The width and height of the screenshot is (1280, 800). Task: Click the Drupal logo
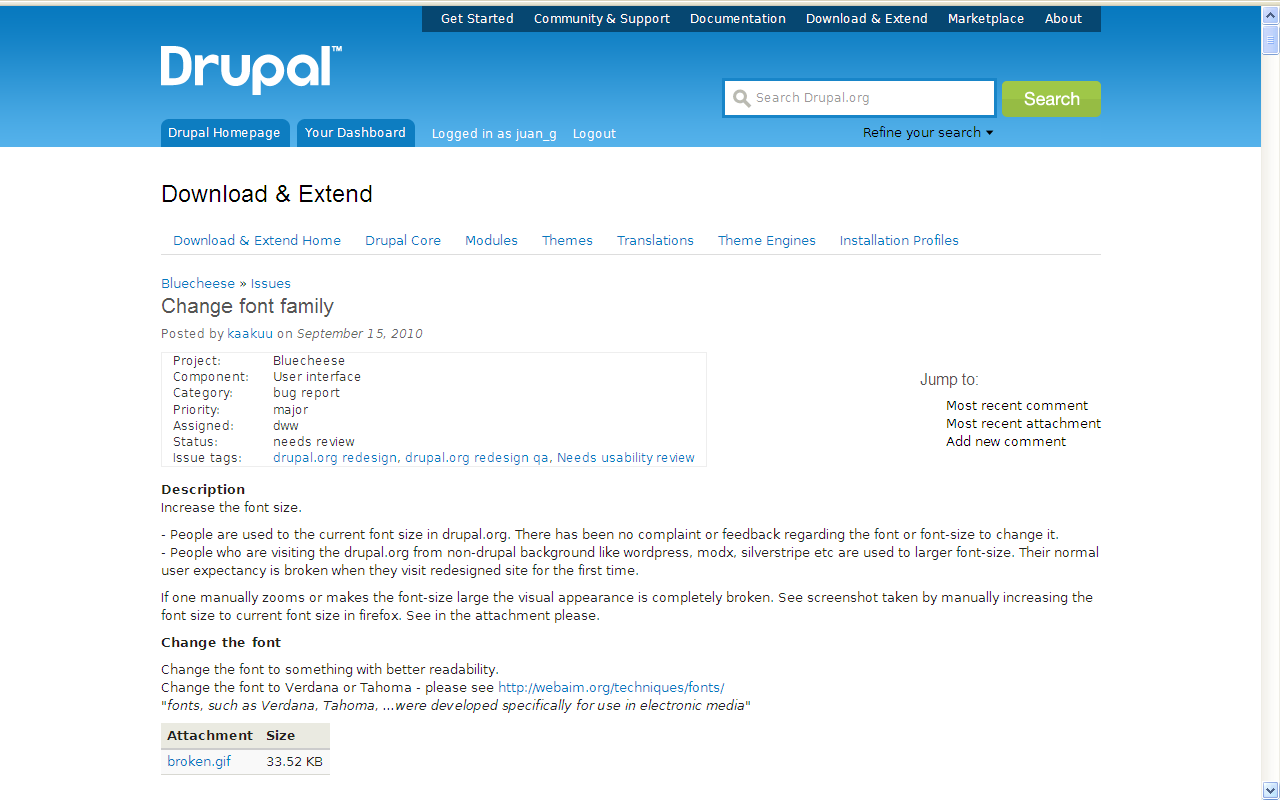coord(251,69)
